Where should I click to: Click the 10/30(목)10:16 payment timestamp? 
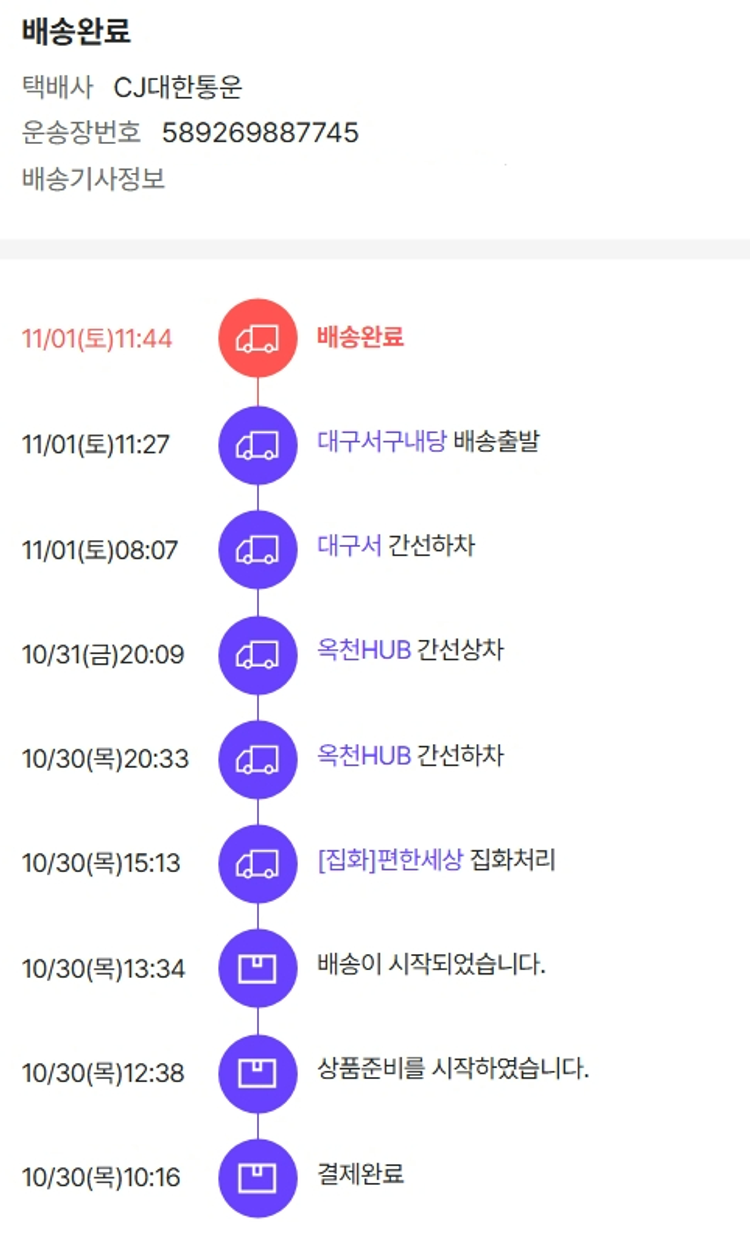click(101, 1178)
